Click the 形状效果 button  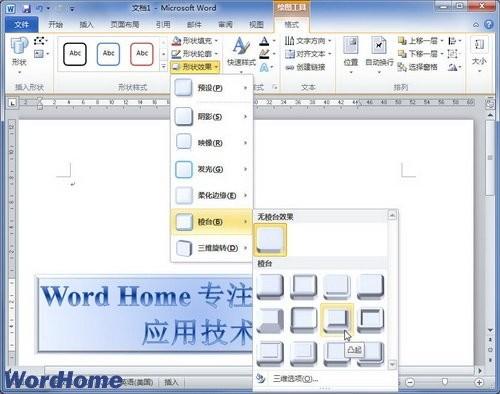tap(195, 67)
